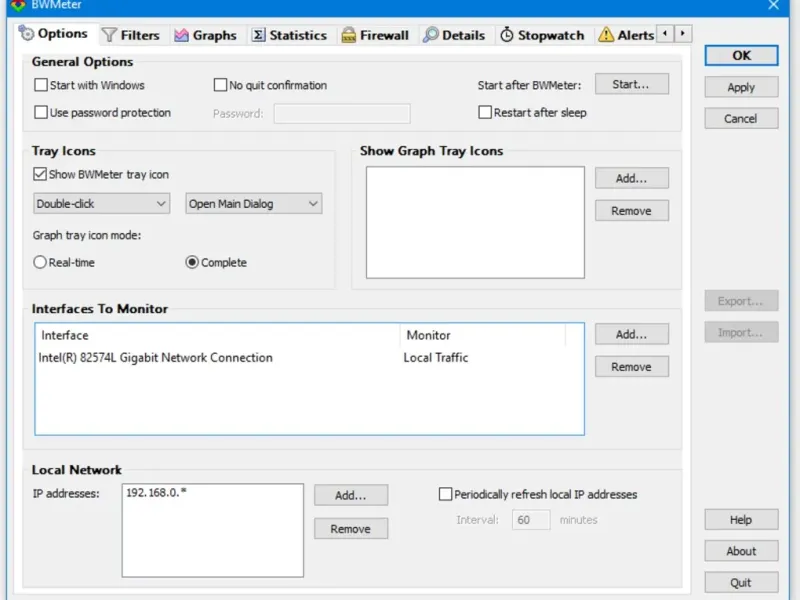Open the Double-click action dropdown

coord(102,204)
